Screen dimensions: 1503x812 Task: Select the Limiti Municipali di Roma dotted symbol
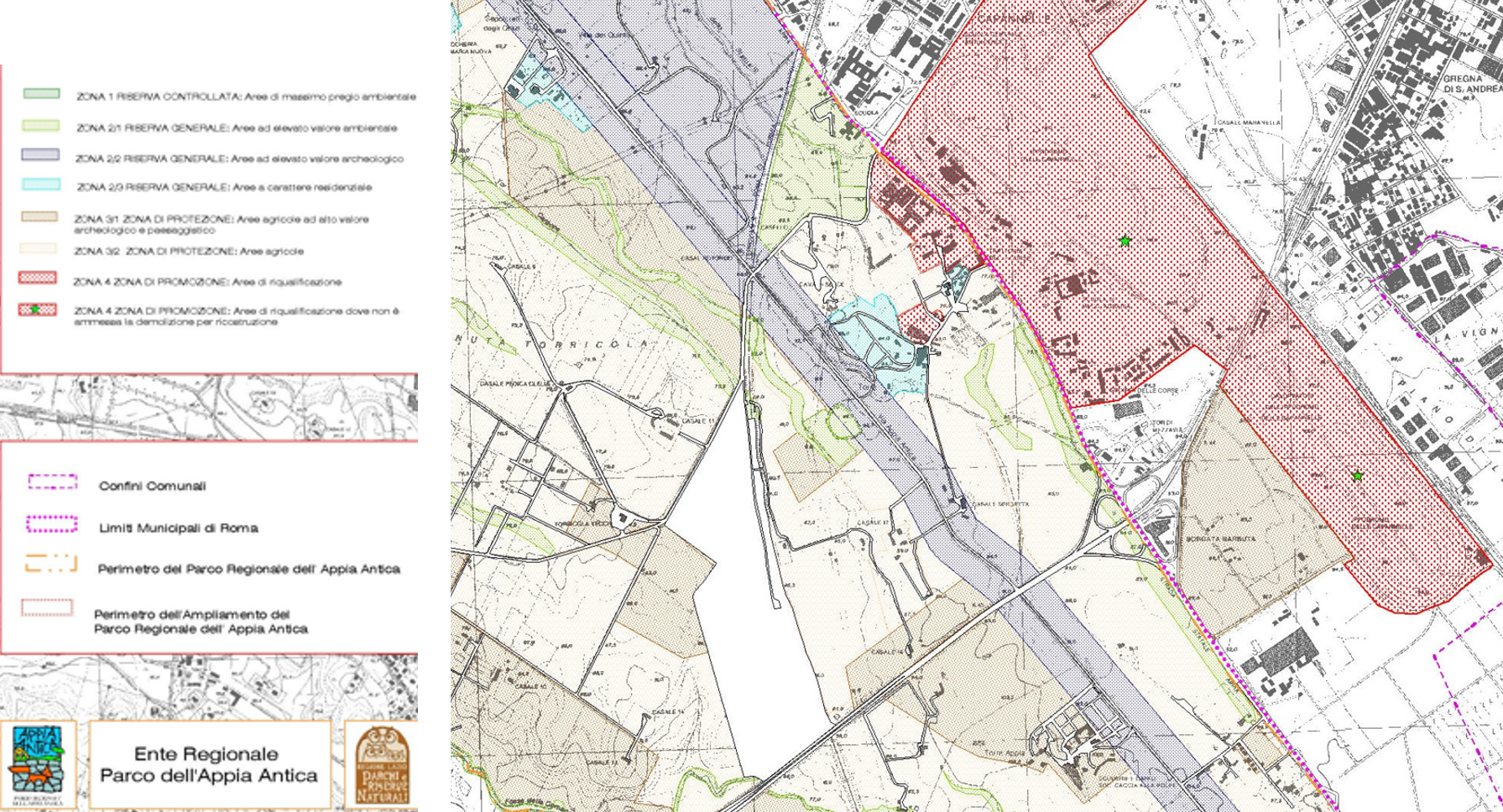click(x=52, y=525)
